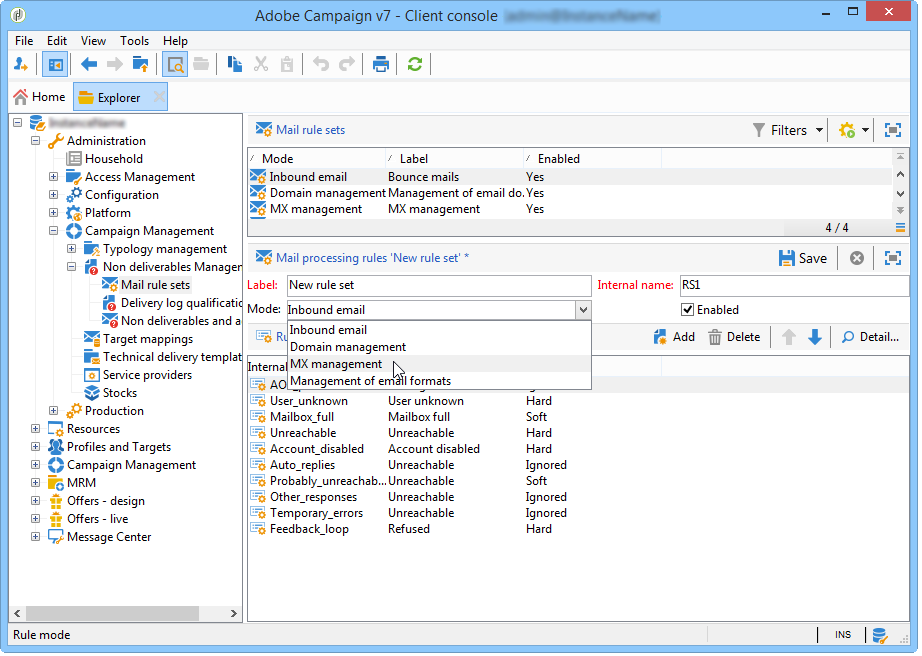Click the Print icon in the toolbar
Screen dimensions: 922x656
[x=380, y=64]
